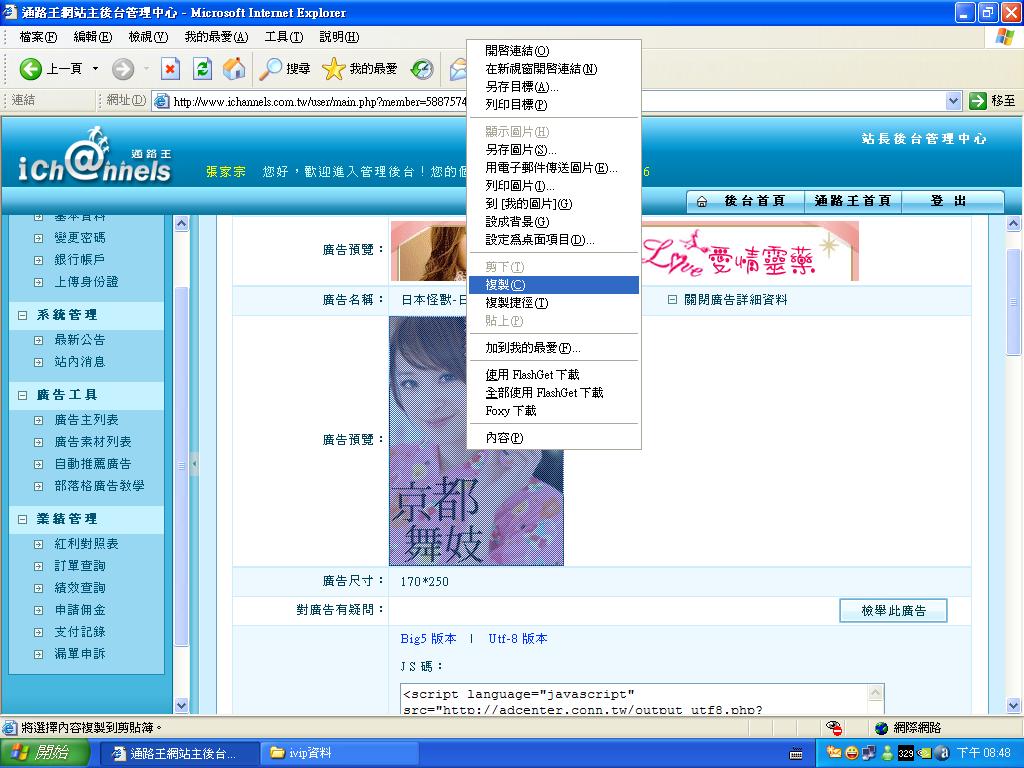The width and height of the screenshot is (1024, 768).
Task: Collapse the 廣告工具 section
Action: tap(23, 395)
